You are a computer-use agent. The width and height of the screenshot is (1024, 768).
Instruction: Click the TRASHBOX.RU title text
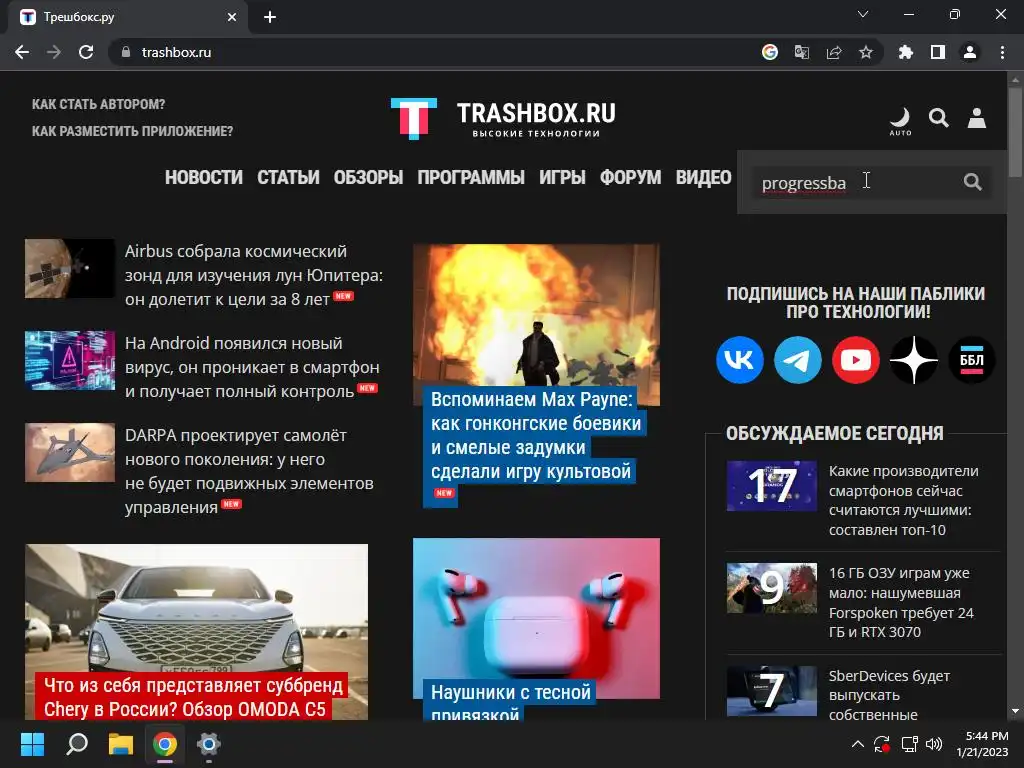536,113
